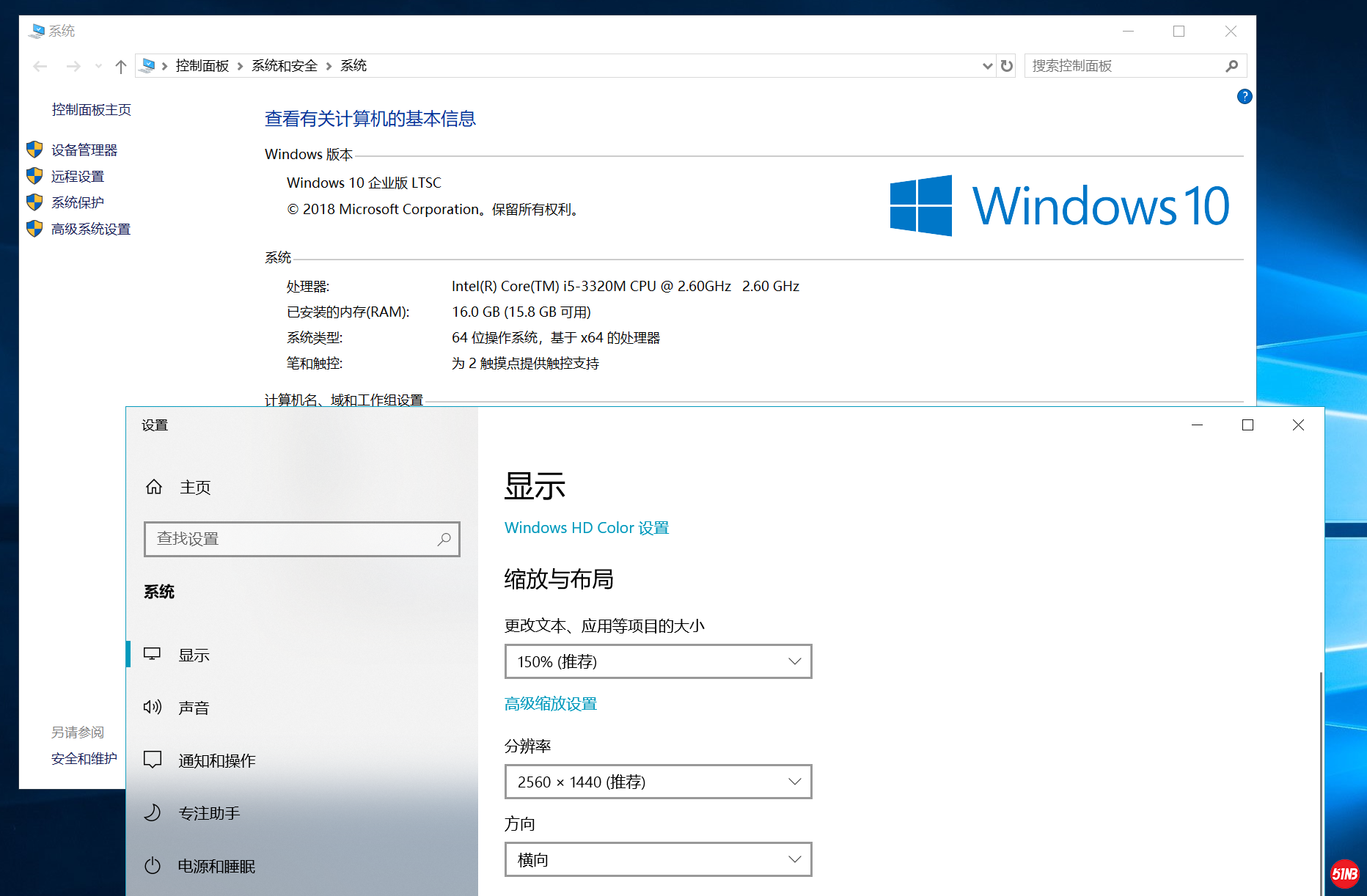
Task: Expand the 横向 orientation dropdown
Action: click(x=658, y=859)
